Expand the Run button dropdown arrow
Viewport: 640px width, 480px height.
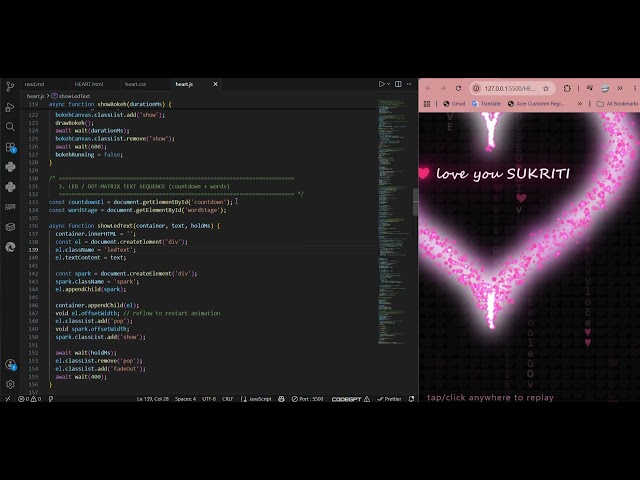click(x=389, y=84)
